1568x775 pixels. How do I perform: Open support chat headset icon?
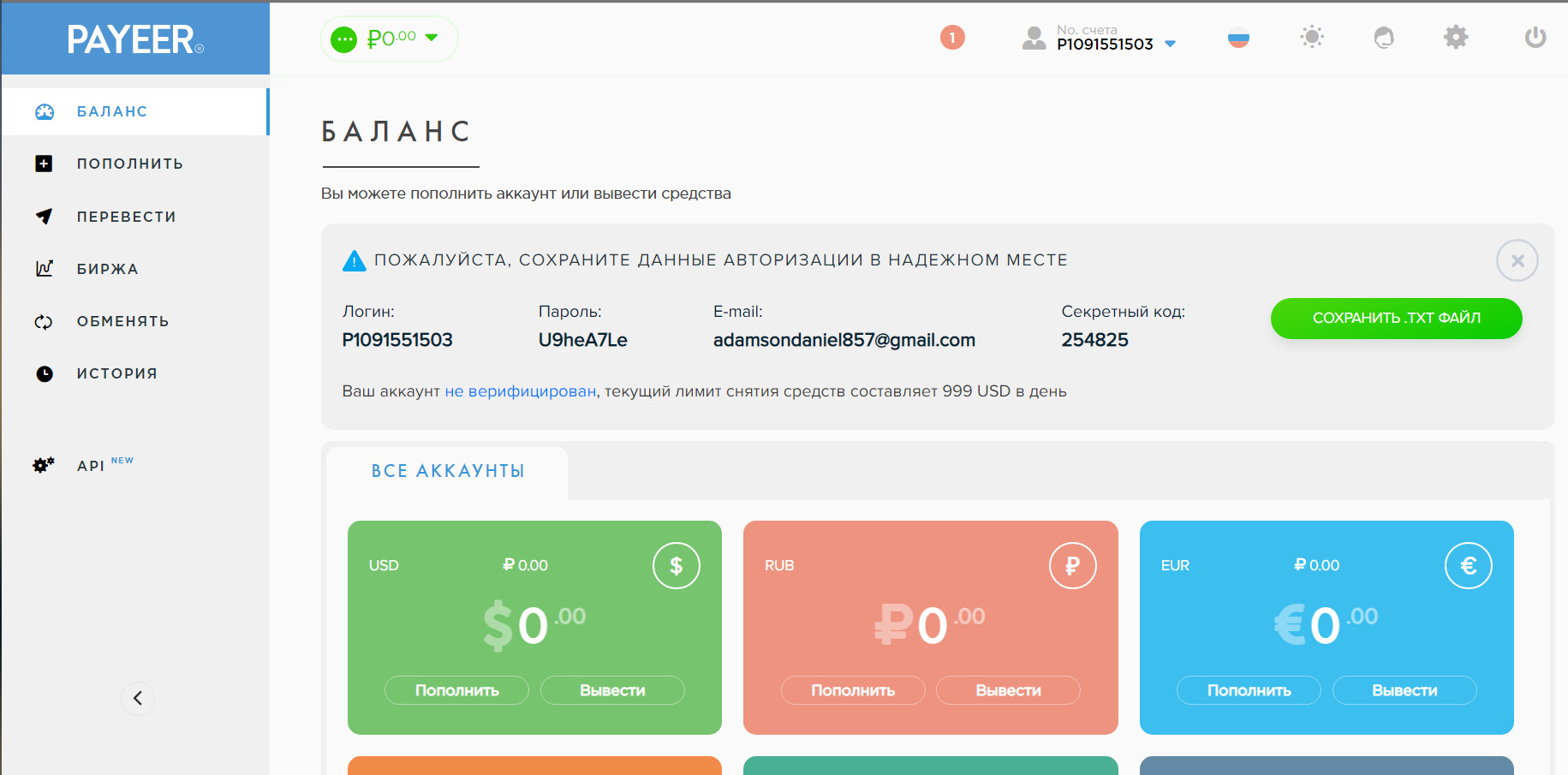[1384, 38]
